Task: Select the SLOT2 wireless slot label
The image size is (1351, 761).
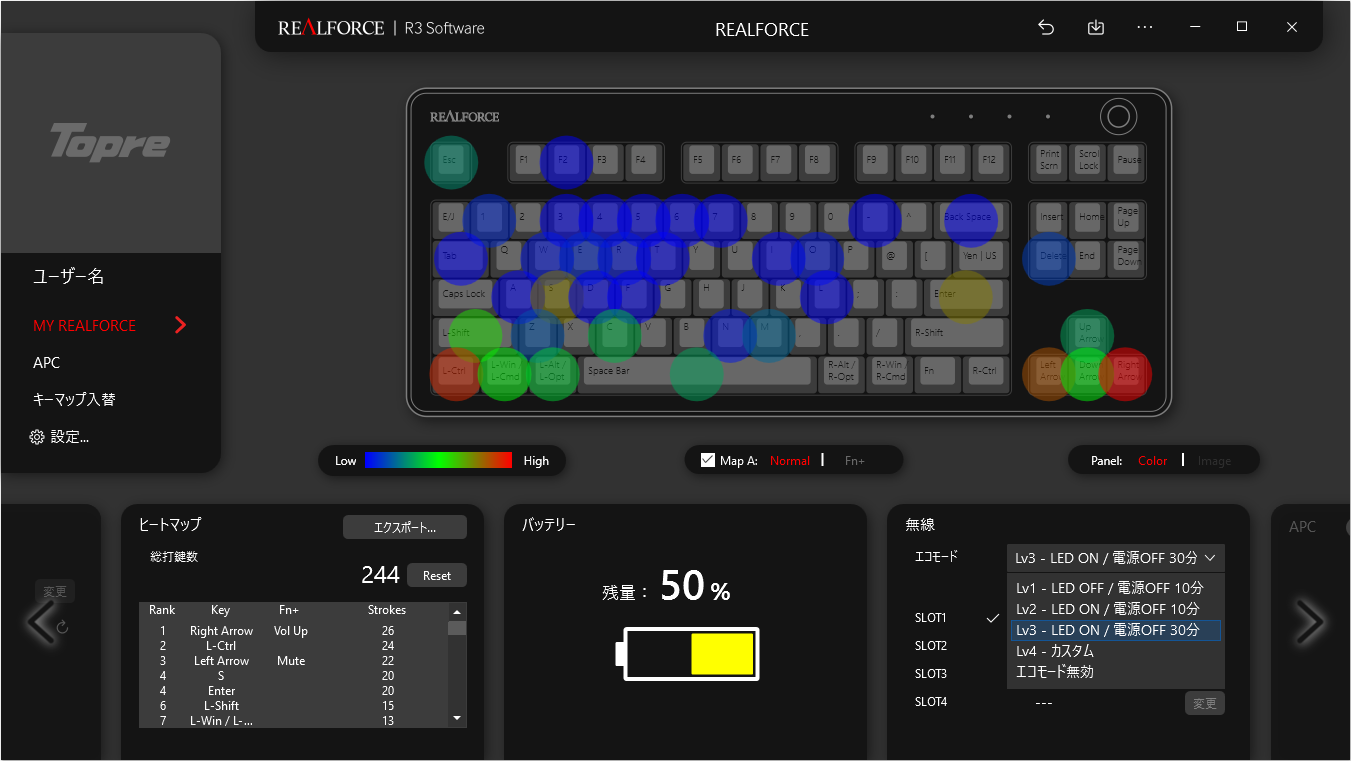Action: click(x=930, y=646)
